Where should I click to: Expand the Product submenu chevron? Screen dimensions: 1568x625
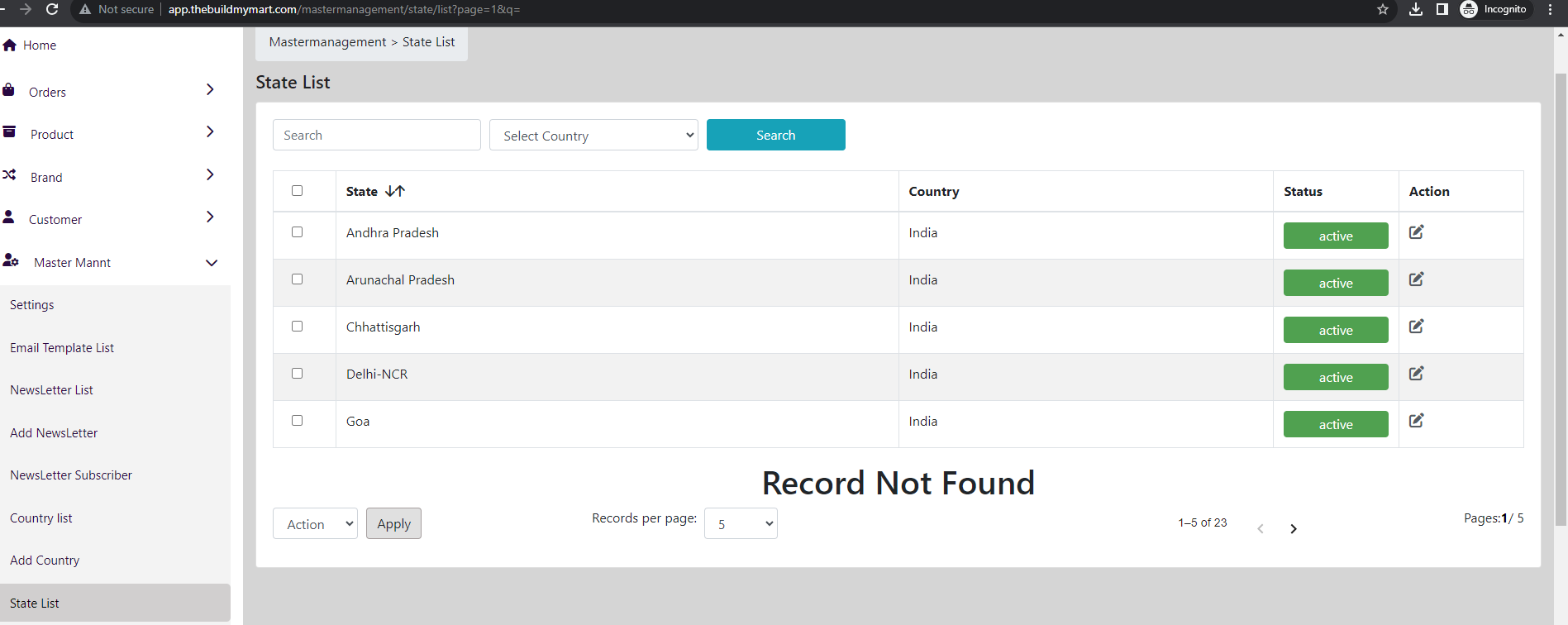210,131
